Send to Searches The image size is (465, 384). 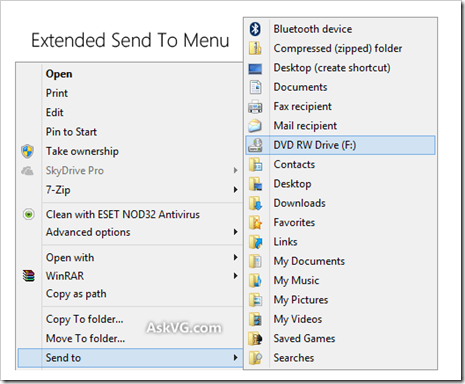pos(294,358)
